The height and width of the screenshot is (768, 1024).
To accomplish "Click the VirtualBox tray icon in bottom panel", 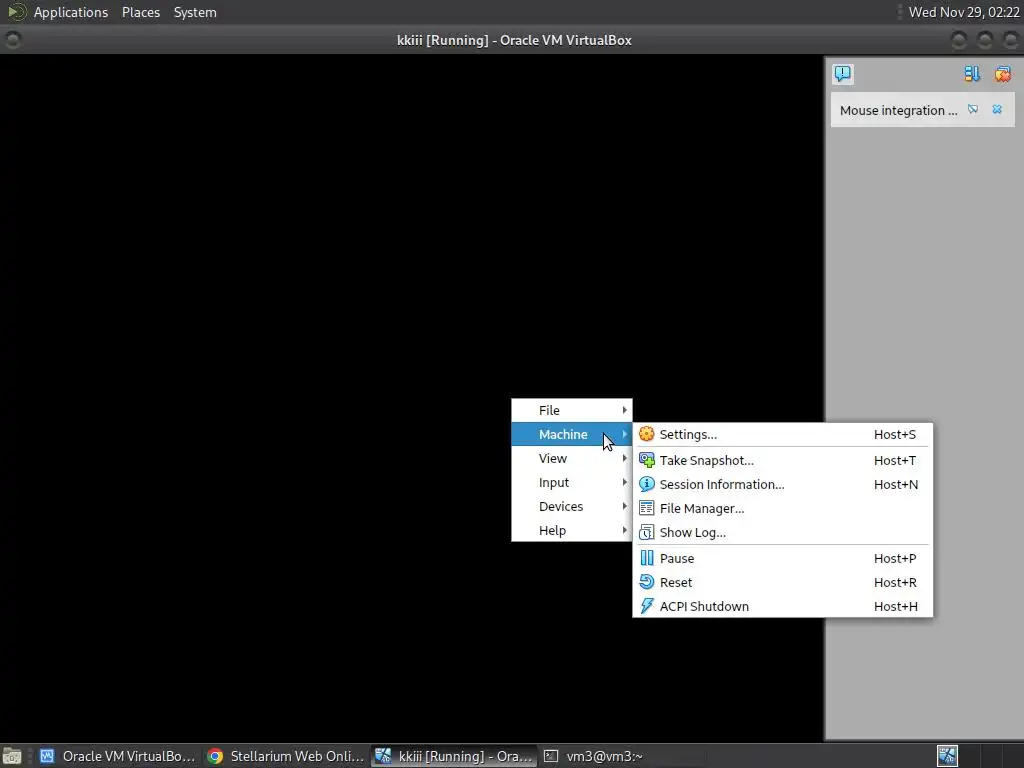I will tap(948, 756).
